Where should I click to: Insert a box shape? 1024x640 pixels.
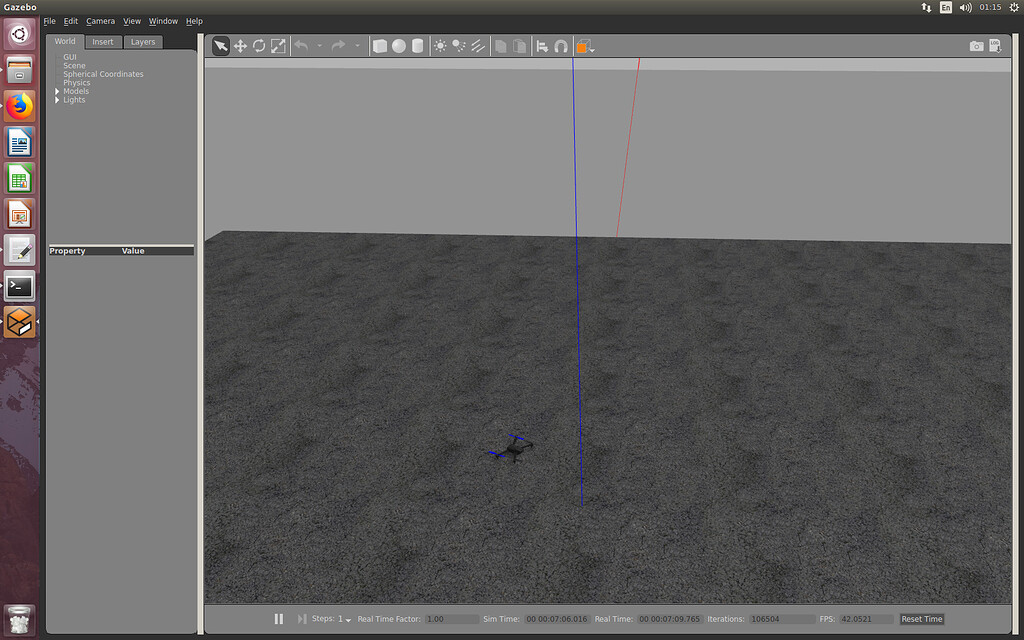point(380,46)
